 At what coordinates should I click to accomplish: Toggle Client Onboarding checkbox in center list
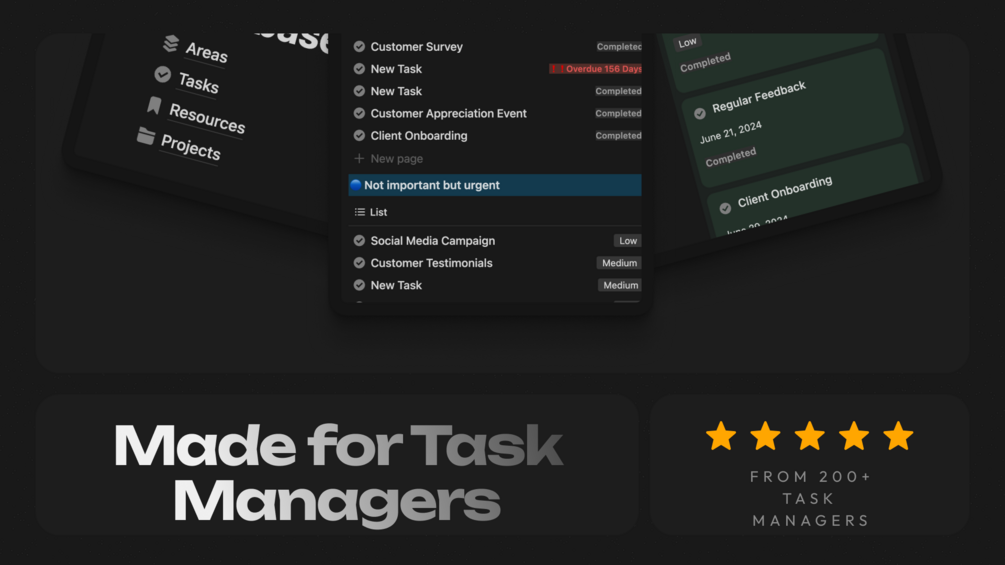coord(359,136)
